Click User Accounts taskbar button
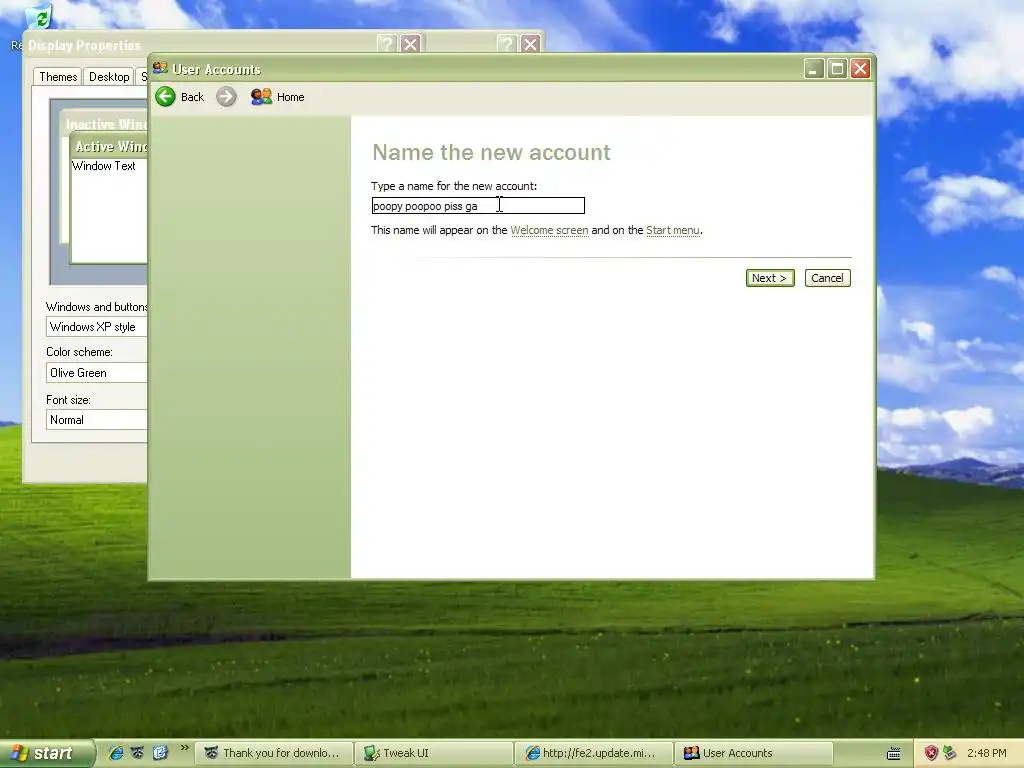 754,753
